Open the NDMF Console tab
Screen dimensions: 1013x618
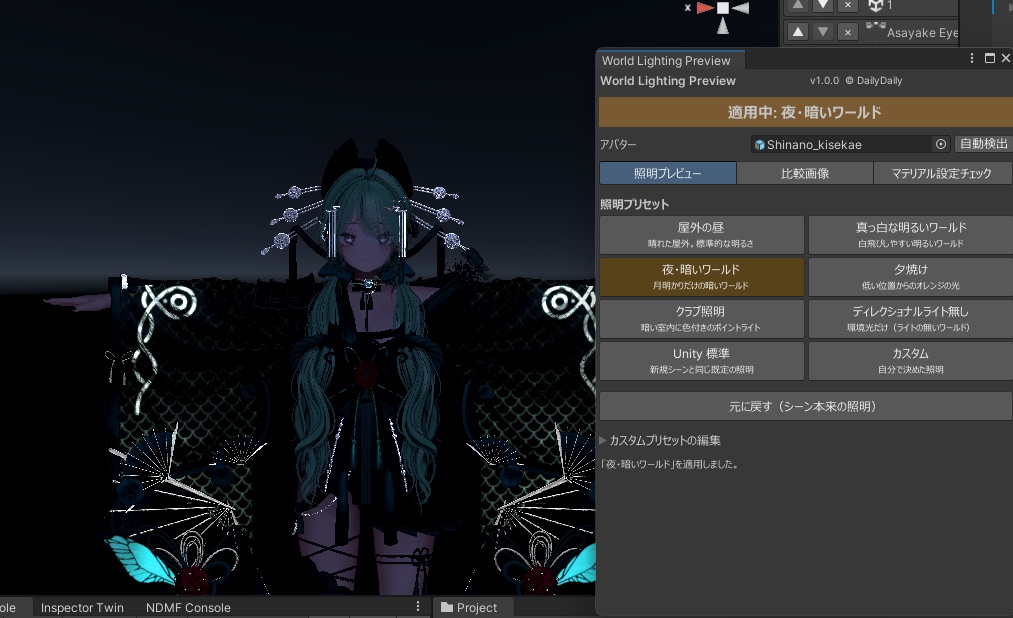(188, 608)
